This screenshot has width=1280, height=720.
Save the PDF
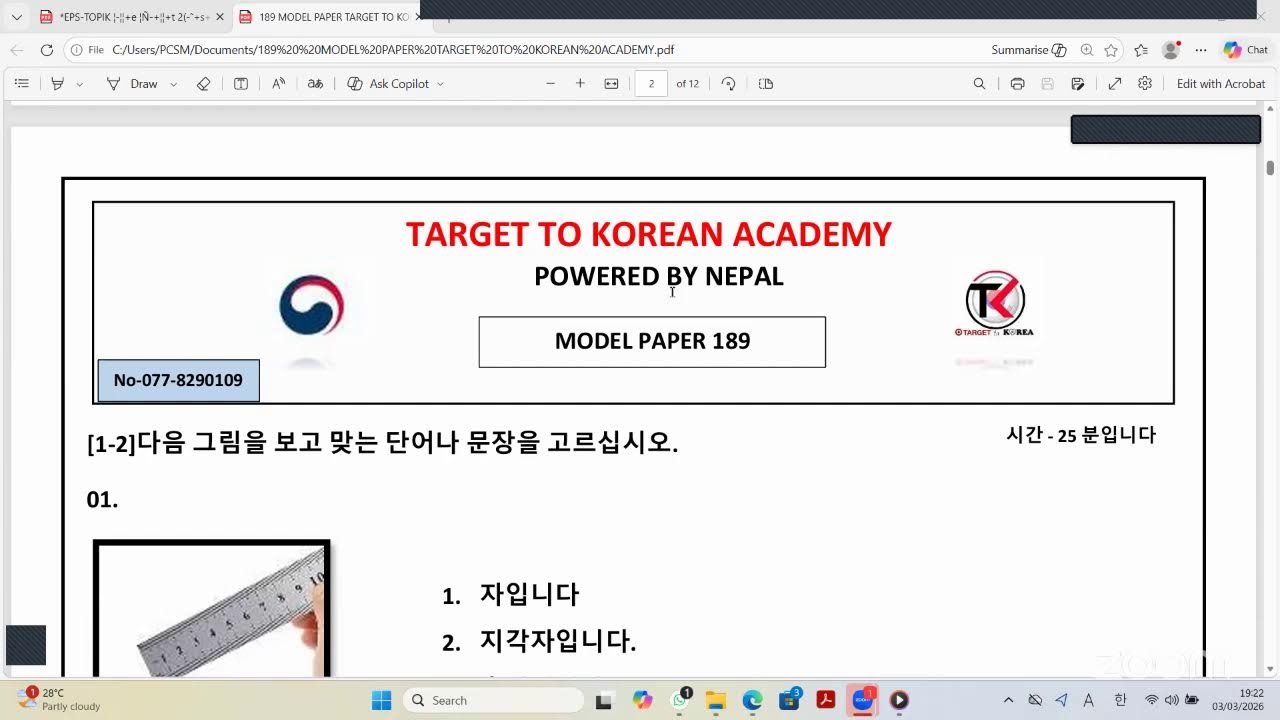tap(1047, 84)
